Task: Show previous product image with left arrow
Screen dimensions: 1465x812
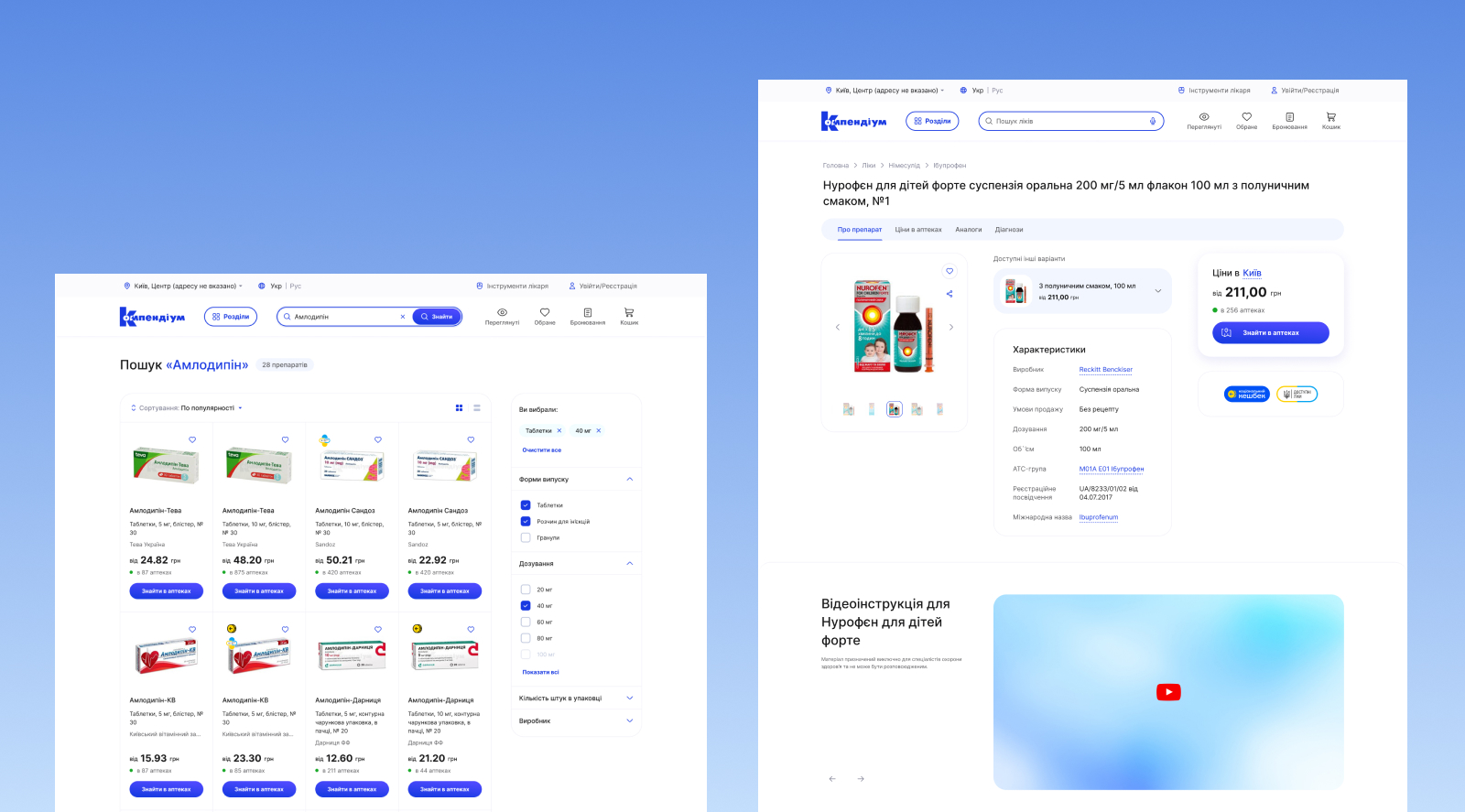Action: (837, 327)
